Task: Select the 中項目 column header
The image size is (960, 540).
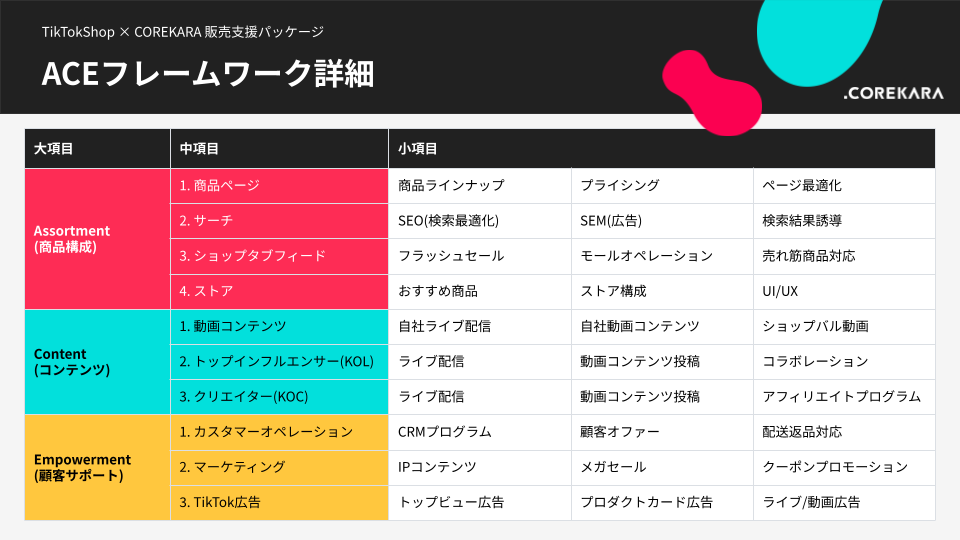Action: point(279,149)
